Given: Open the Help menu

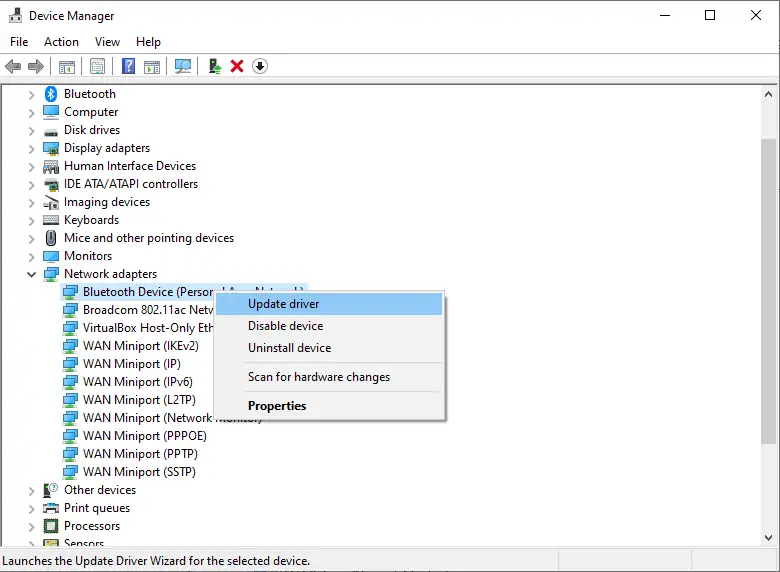Looking at the screenshot, I should [x=148, y=42].
